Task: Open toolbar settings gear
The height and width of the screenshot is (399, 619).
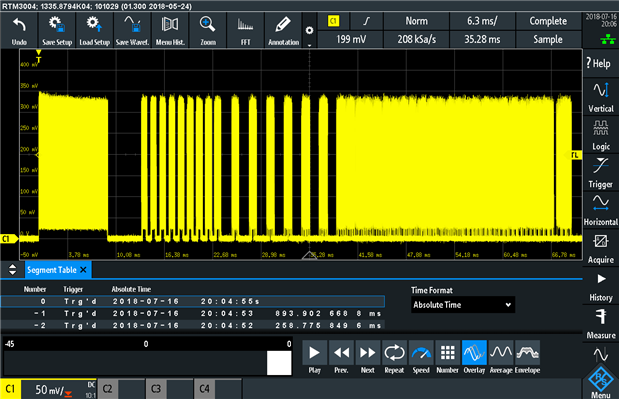Action: click(310, 30)
